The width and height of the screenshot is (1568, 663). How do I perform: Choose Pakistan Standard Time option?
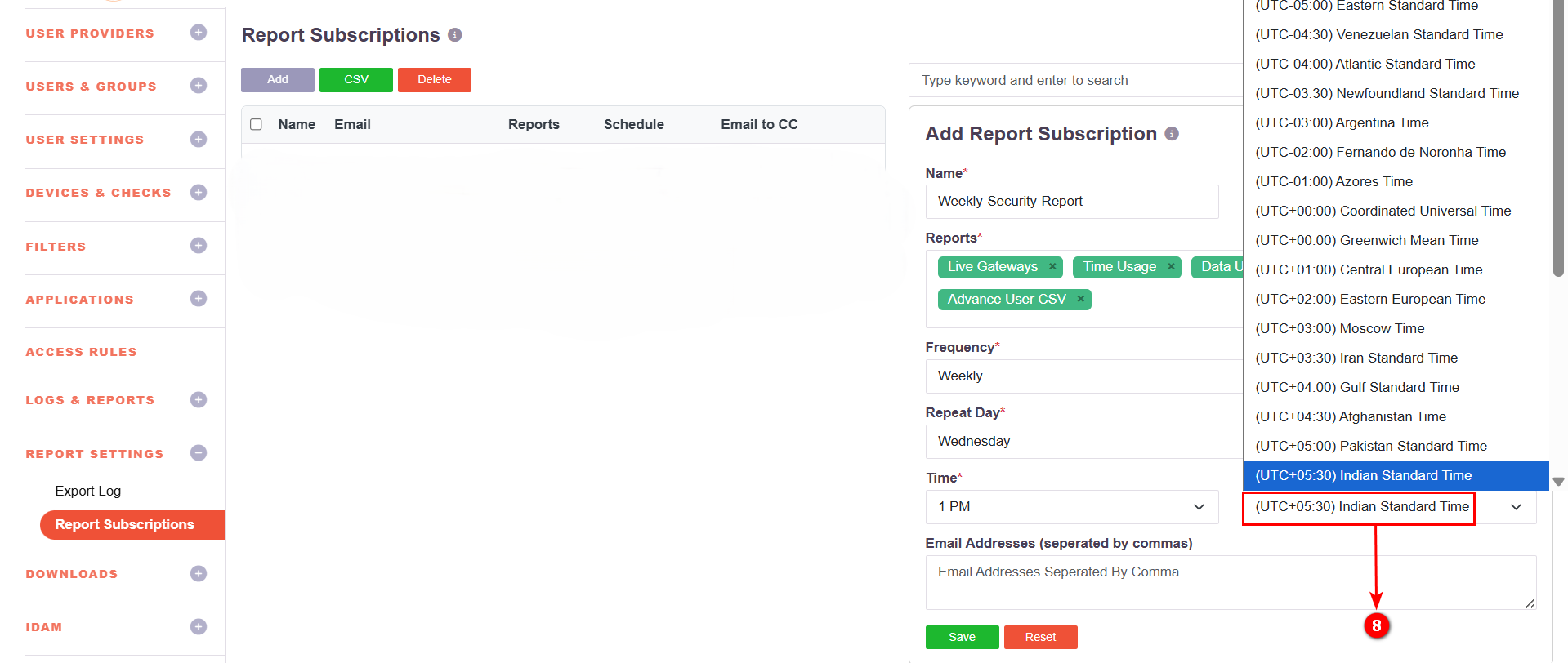pos(1370,447)
